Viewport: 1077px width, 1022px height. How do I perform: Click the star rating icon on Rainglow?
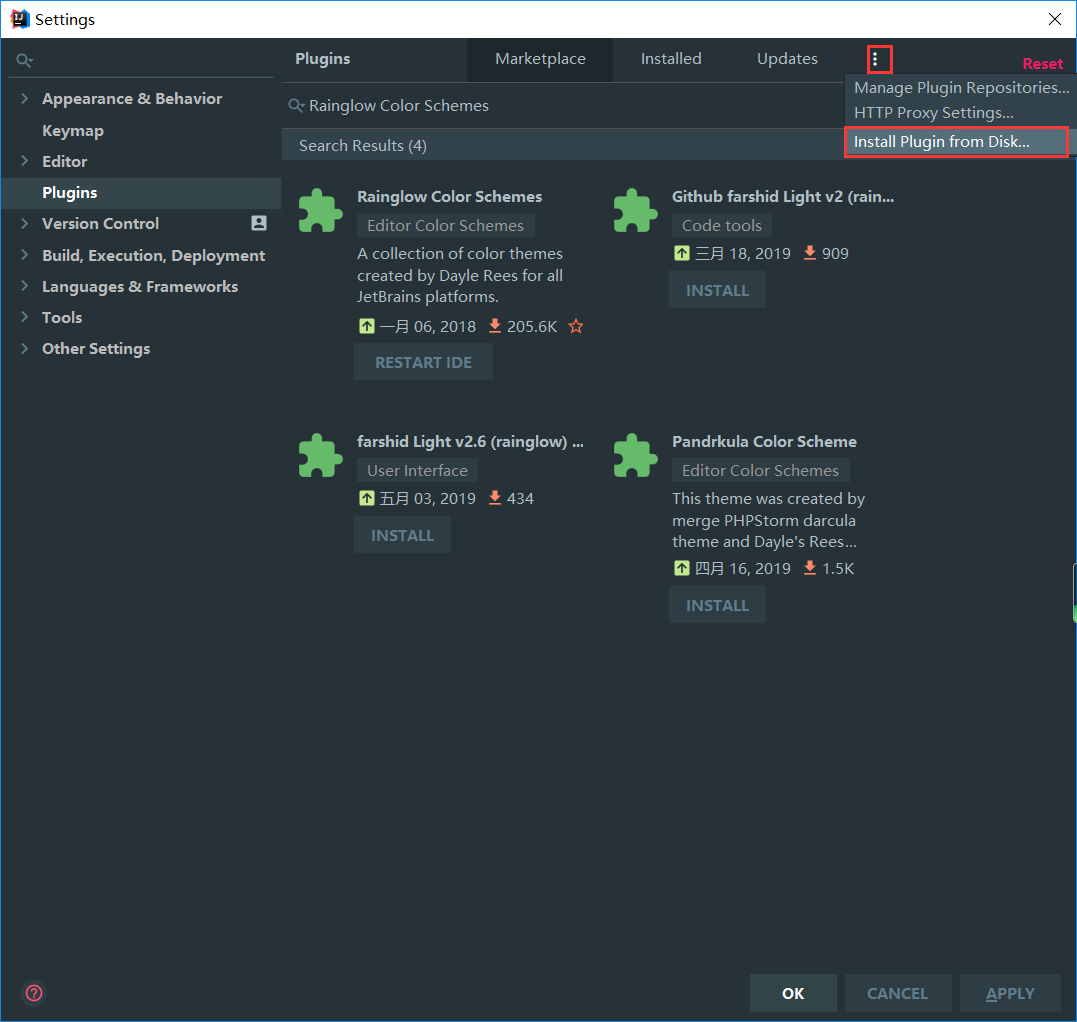(x=576, y=326)
